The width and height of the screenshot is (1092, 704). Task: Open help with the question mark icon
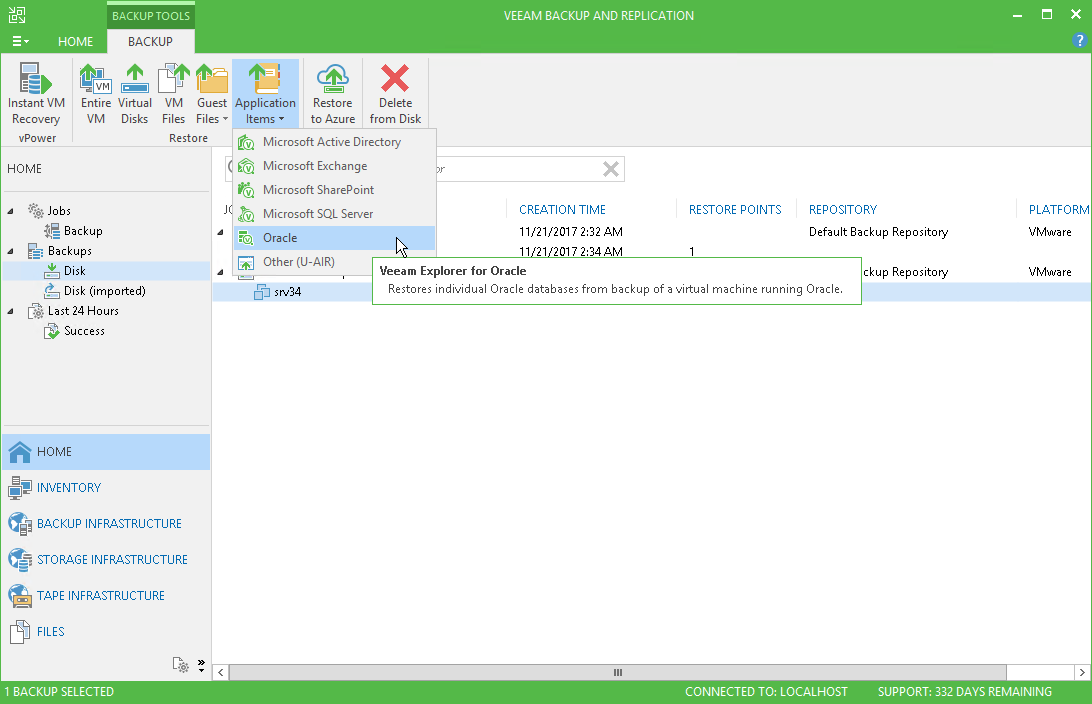(x=1079, y=40)
